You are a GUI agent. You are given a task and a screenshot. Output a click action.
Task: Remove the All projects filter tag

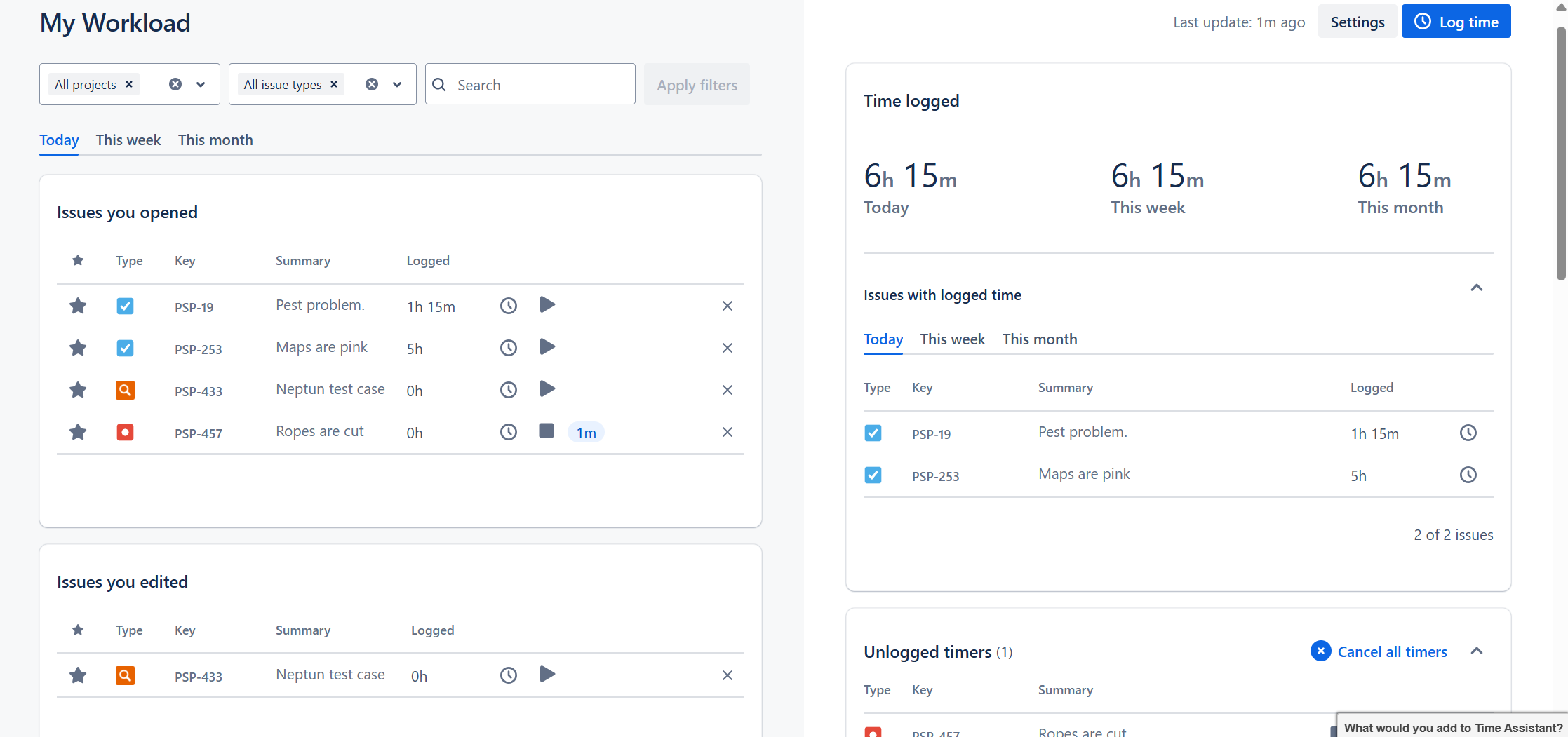point(129,84)
